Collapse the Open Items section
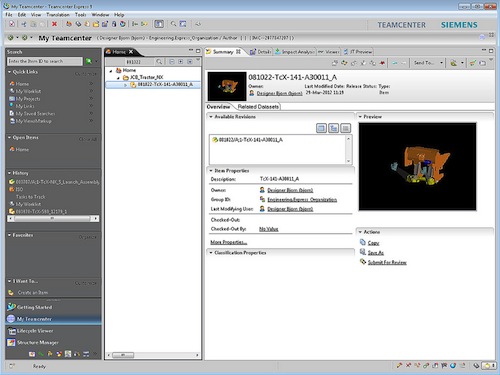This screenshot has width=500, height=375. [x=9, y=137]
